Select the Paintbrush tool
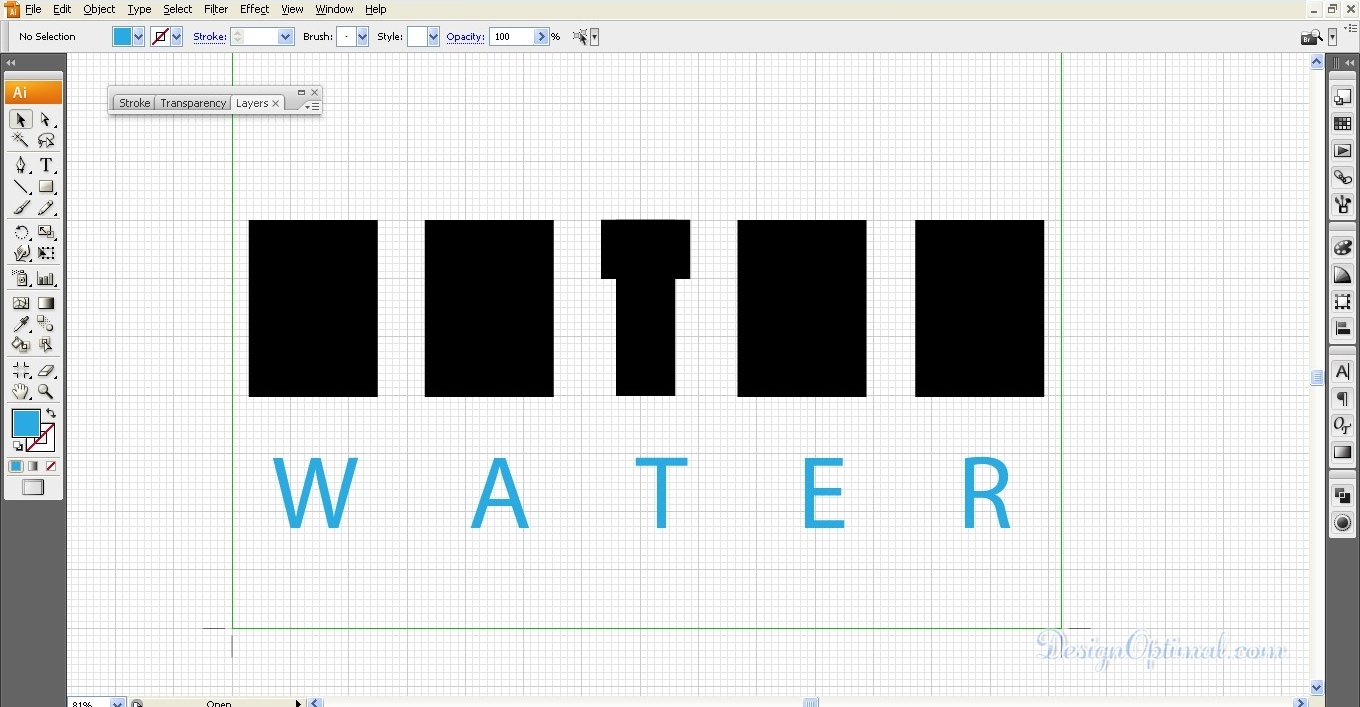The image size is (1360, 707). pyautogui.click(x=21, y=208)
